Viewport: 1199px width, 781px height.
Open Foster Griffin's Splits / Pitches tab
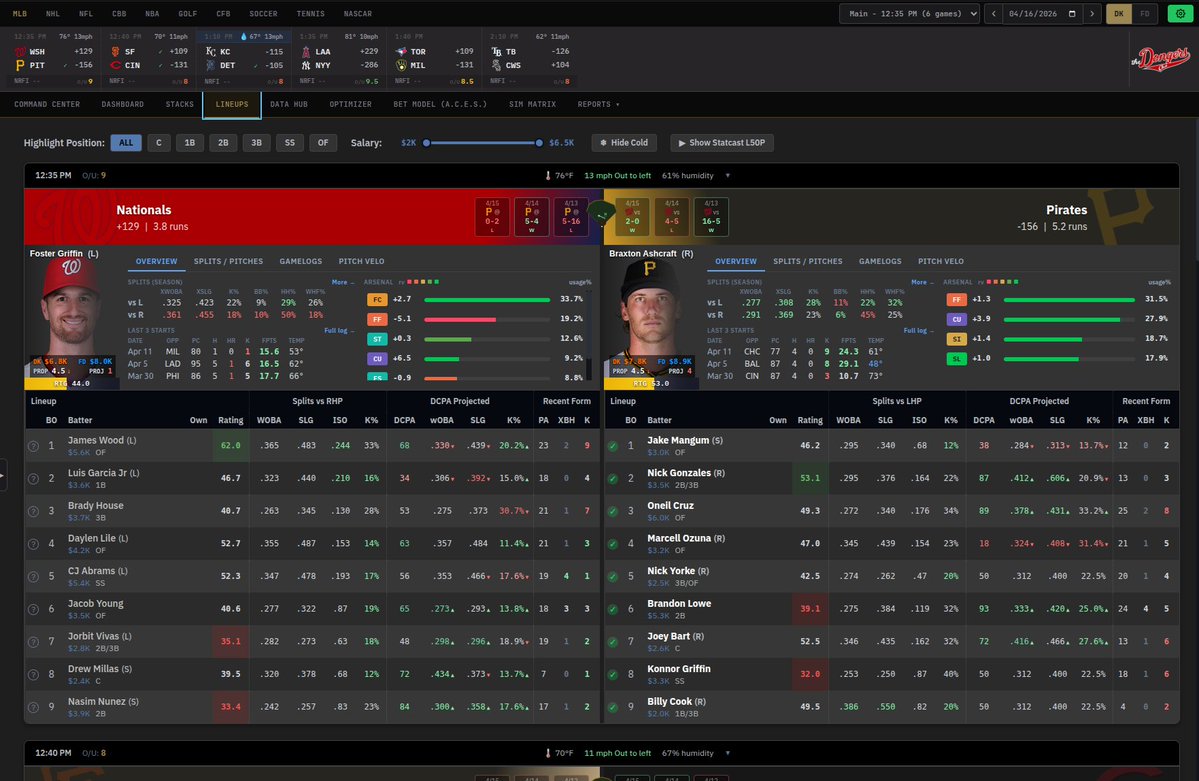pos(229,262)
